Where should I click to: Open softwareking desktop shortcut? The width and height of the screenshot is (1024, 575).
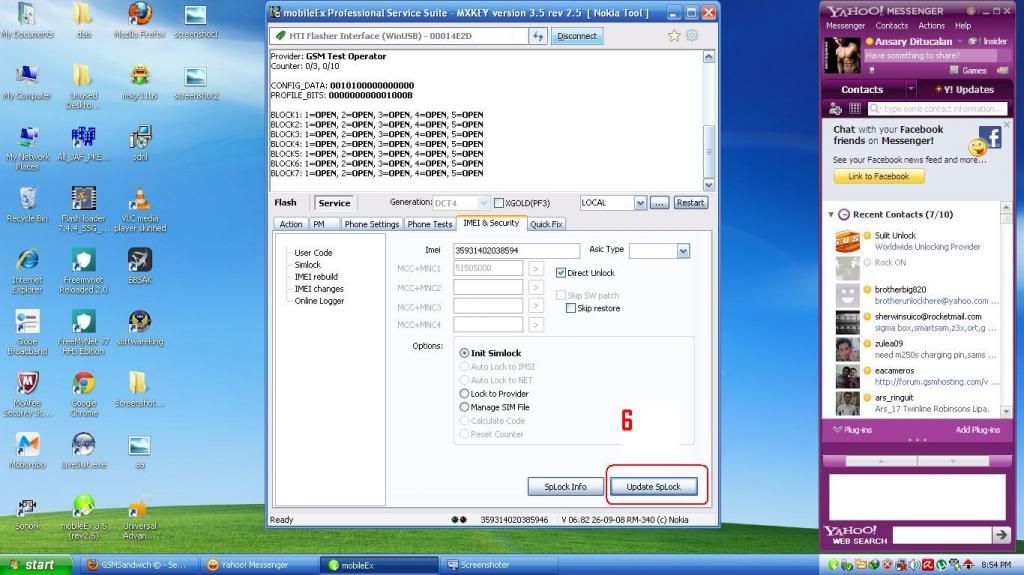click(x=140, y=328)
